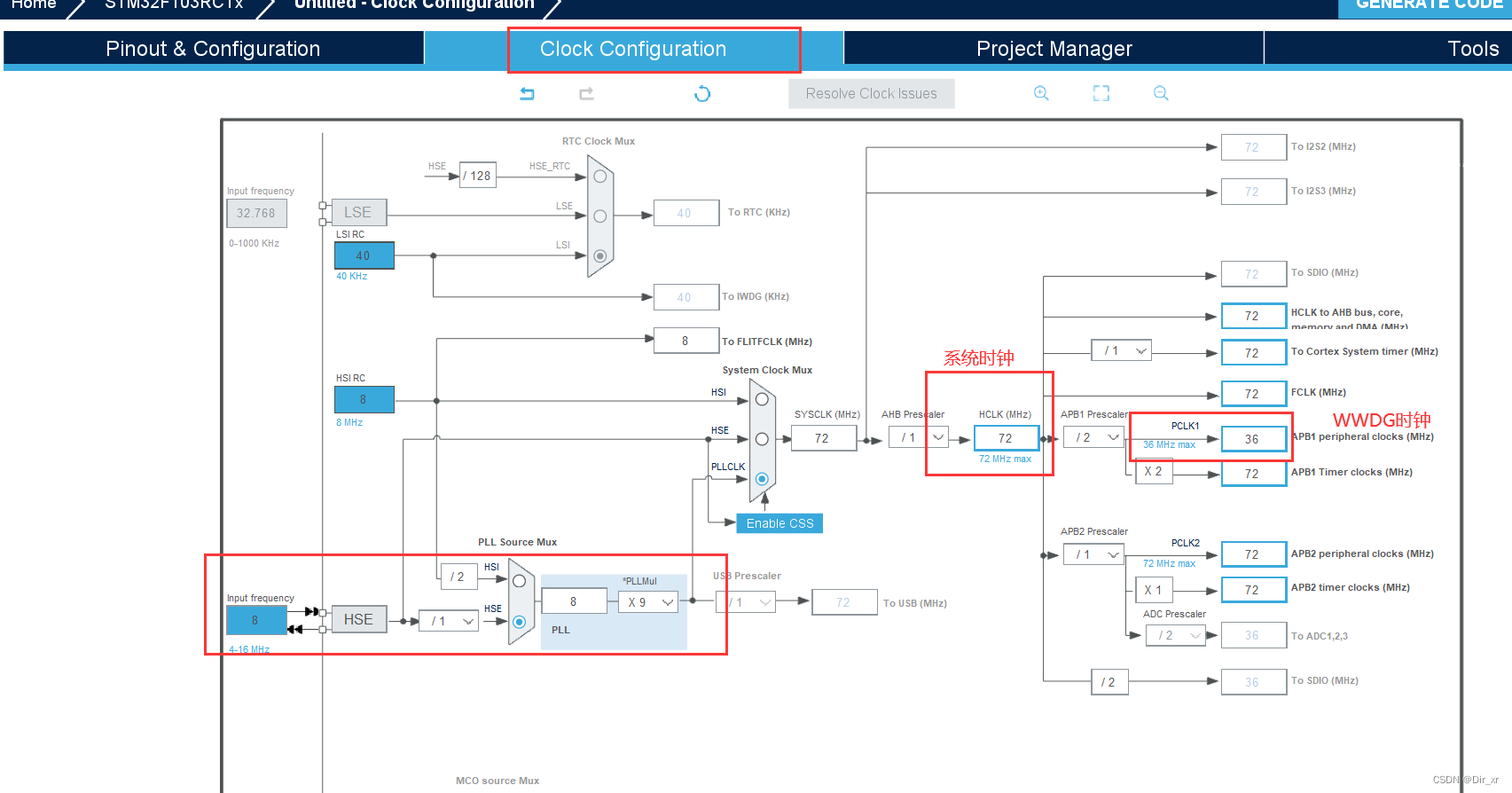
Task: Click the To IWDG (KHz) 40 value
Action: 685,297
